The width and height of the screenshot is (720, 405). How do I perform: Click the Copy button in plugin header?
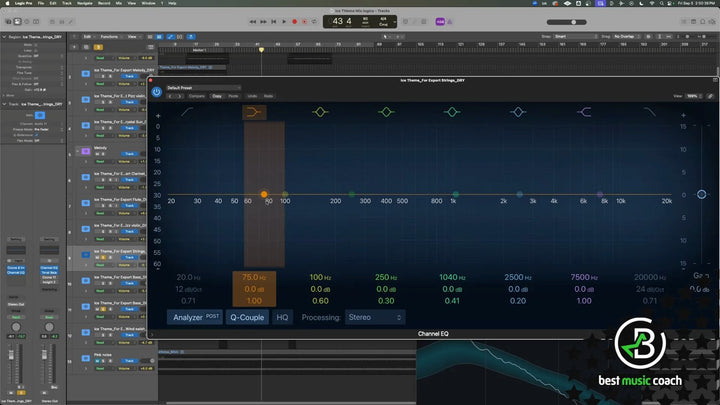click(x=217, y=96)
